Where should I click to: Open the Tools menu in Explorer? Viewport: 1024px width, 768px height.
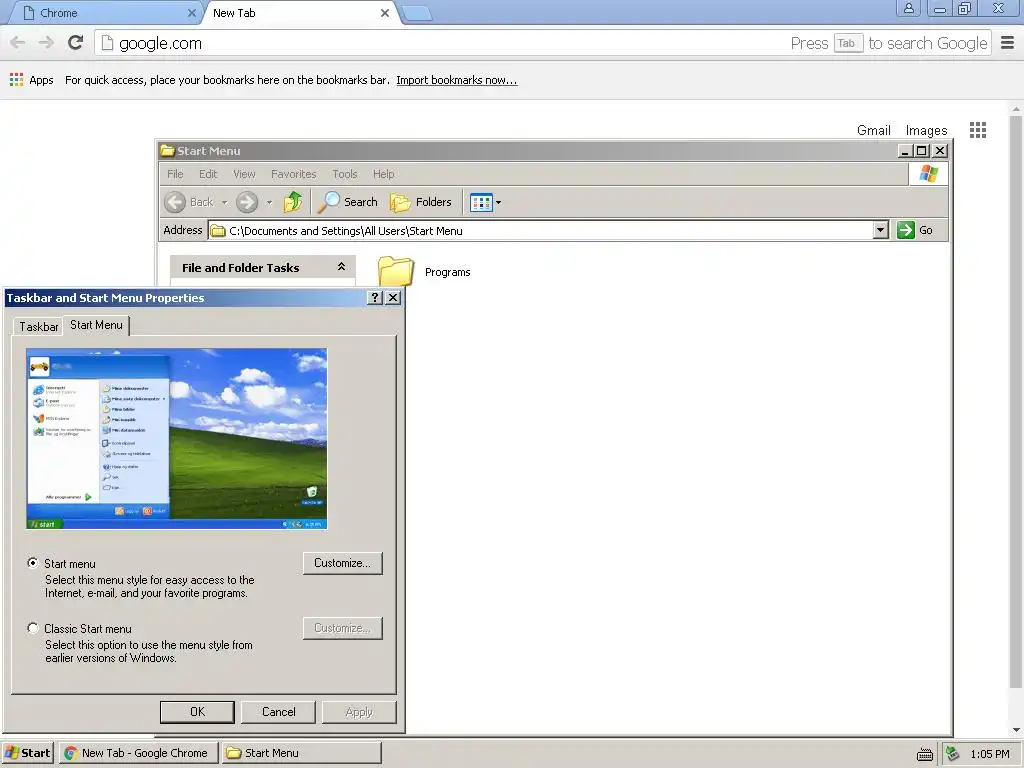(345, 174)
